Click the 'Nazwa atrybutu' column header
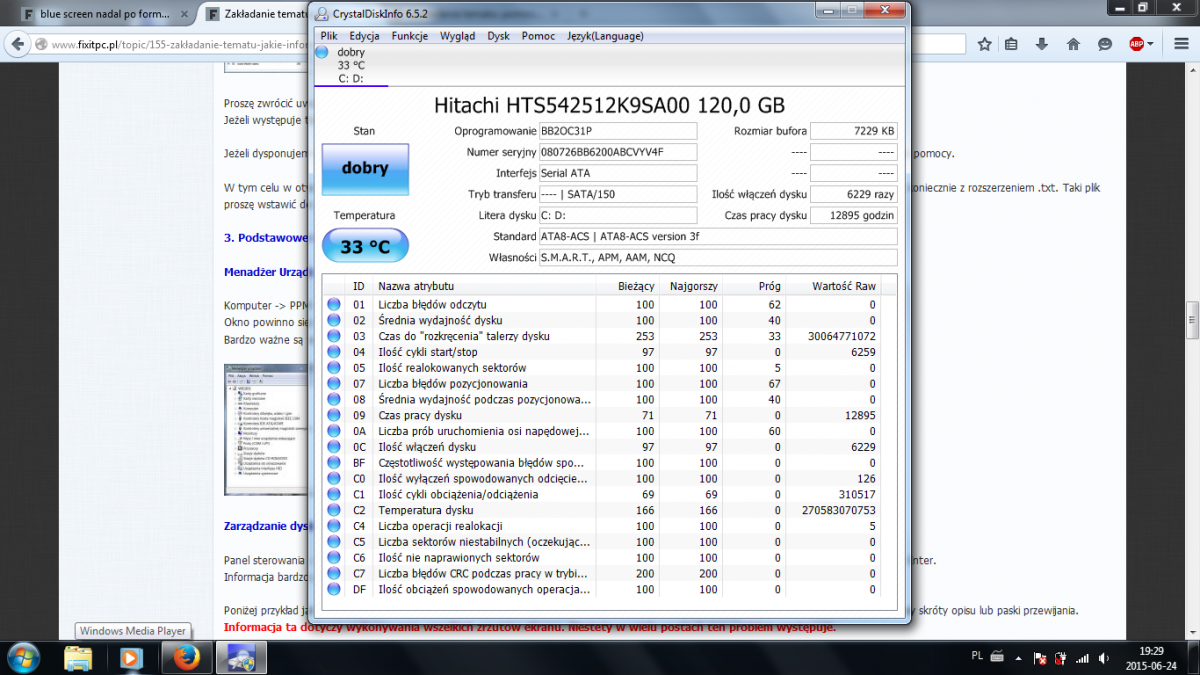This screenshot has height=675, width=1200. [x=484, y=287]
